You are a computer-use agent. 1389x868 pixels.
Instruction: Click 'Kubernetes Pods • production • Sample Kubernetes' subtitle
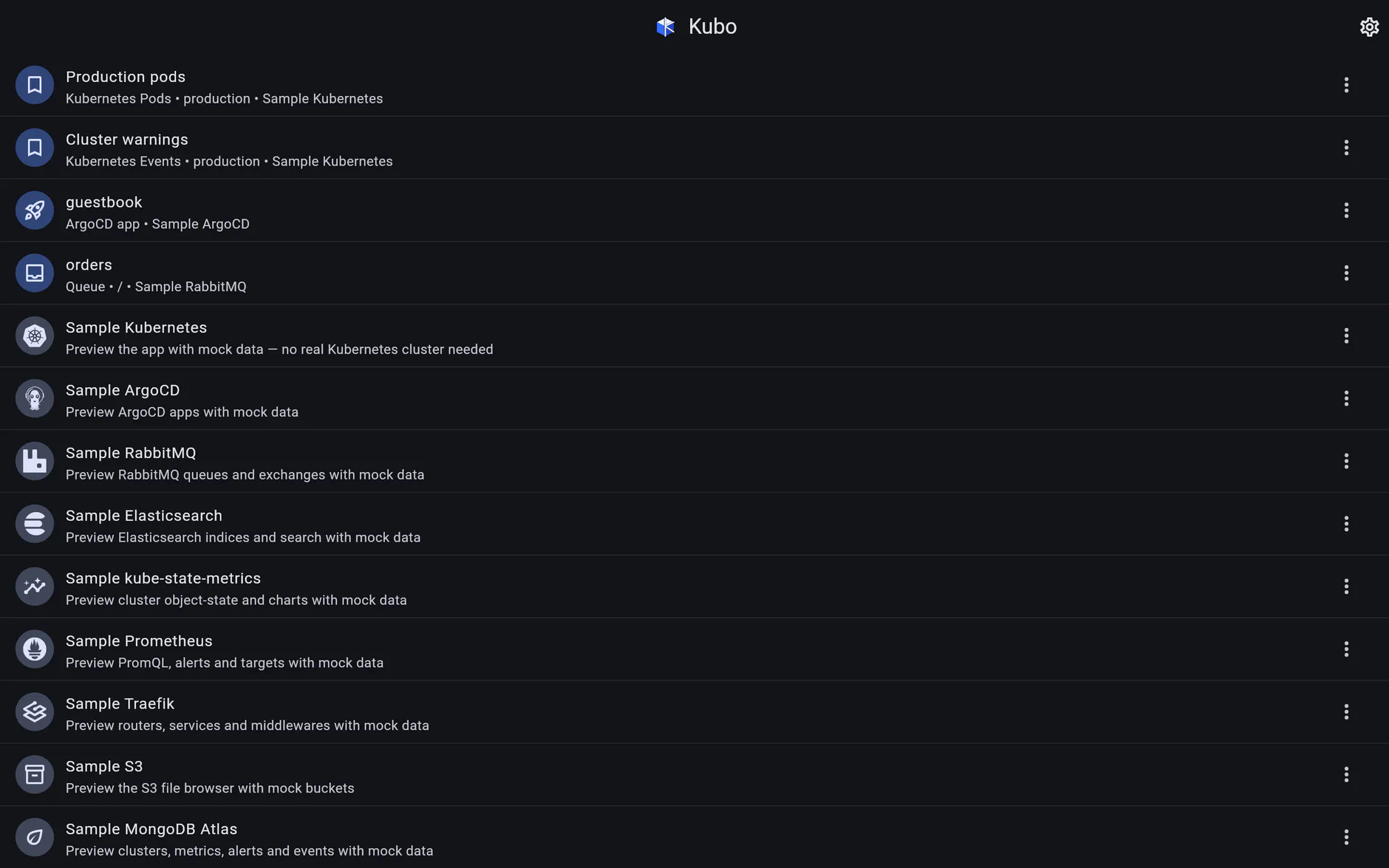point(224,99)
